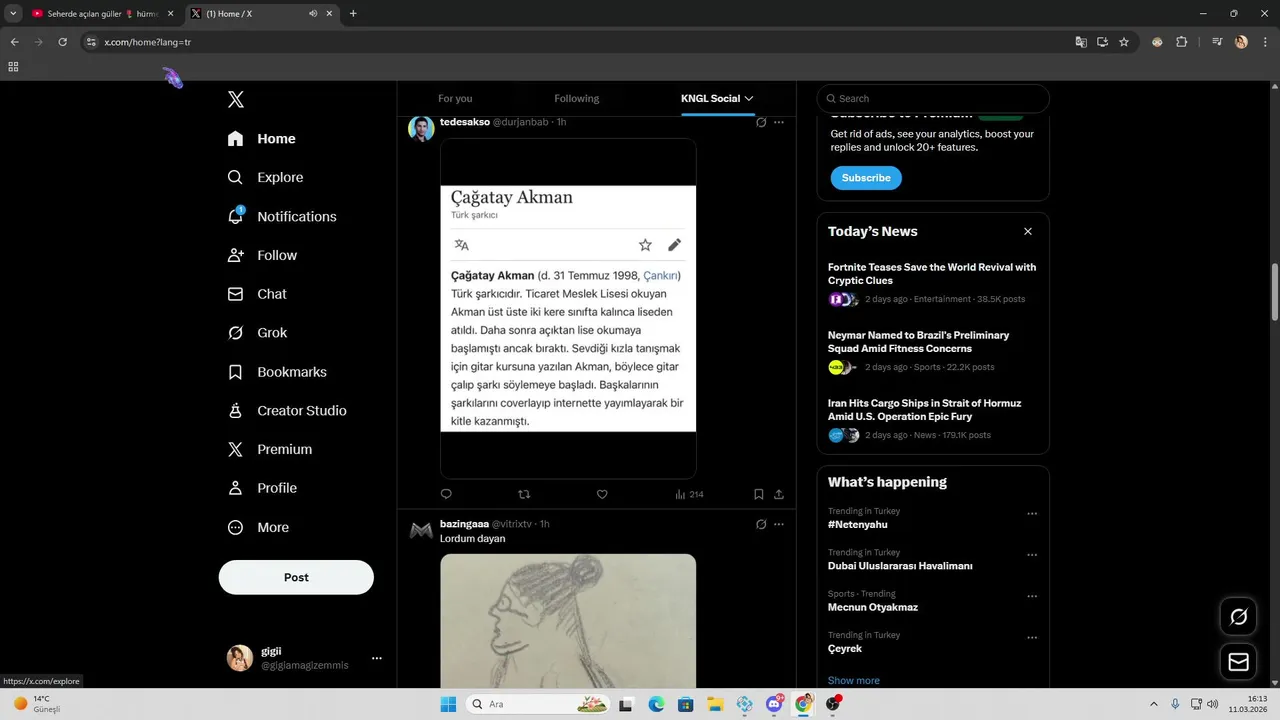Screen dimensions: 1280x720
Task: Click tedesakso's profile avatar
Action: (421, 129)
